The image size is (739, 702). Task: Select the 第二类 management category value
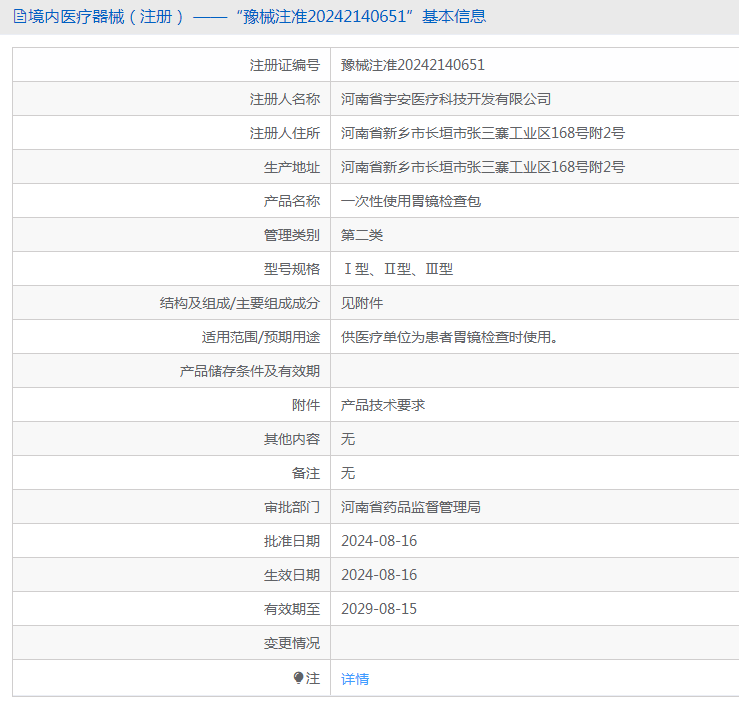click(362, 235)
